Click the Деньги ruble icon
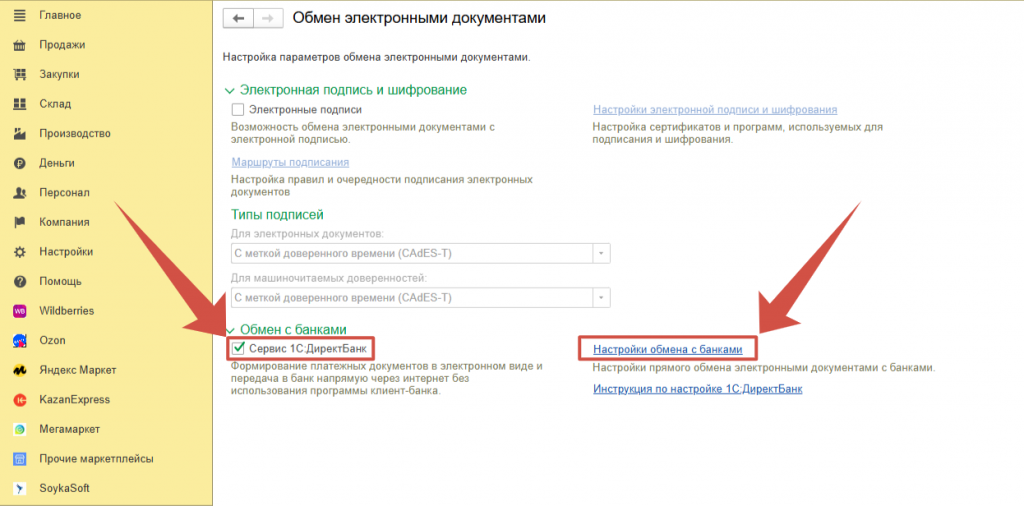This screenshot has height=506, width=1024. [19, 163]
